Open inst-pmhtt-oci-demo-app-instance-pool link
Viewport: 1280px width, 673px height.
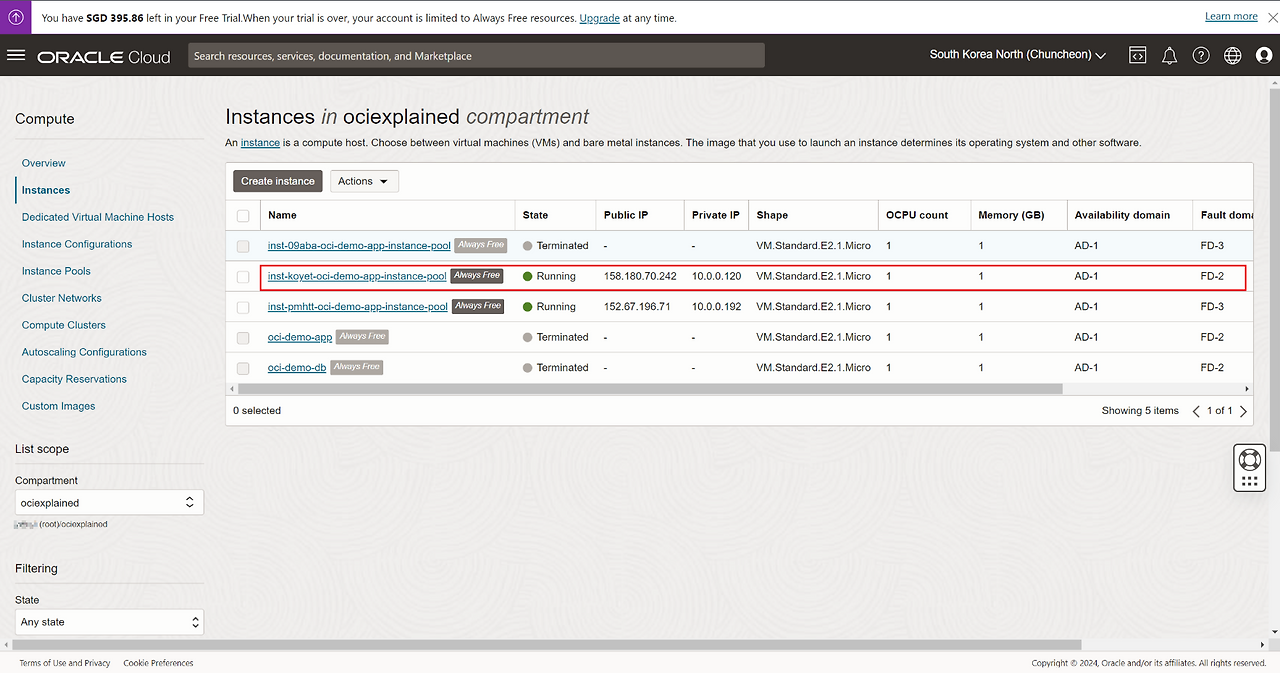pos(357,307)
